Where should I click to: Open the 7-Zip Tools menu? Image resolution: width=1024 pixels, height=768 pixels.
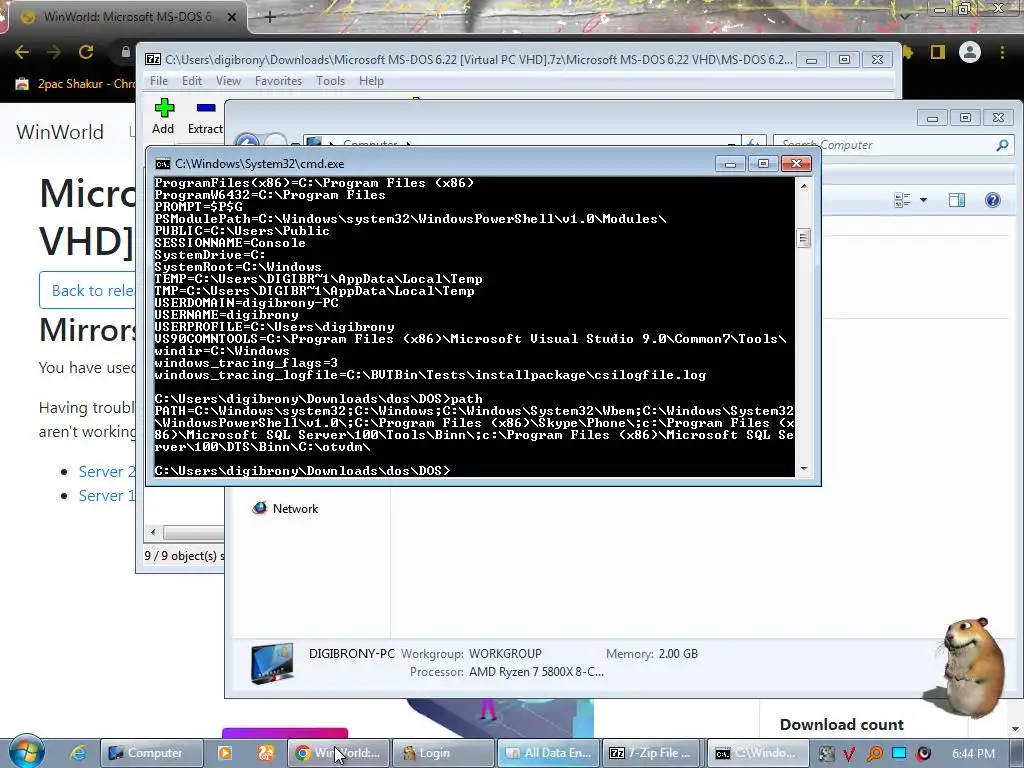330,81
